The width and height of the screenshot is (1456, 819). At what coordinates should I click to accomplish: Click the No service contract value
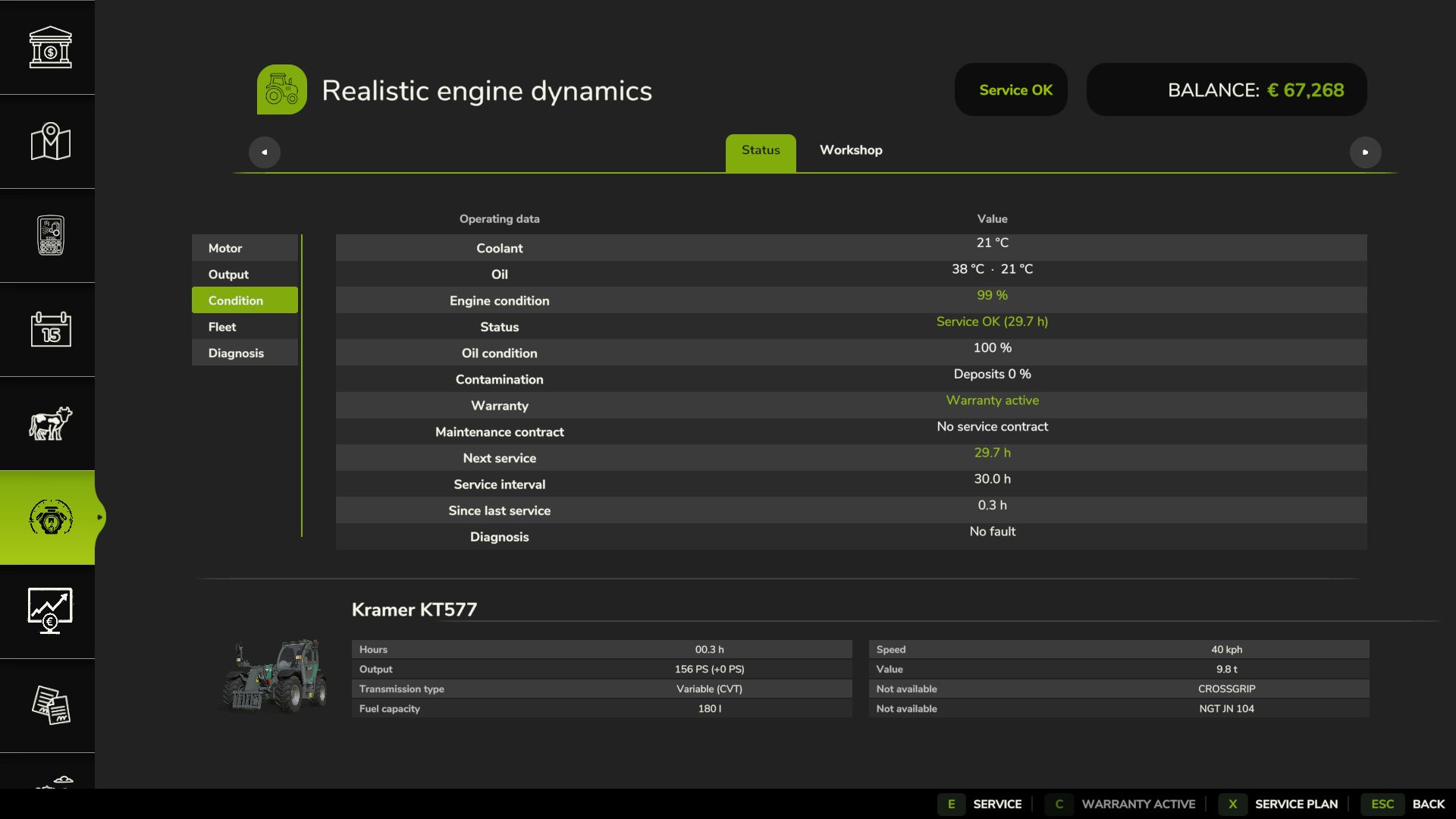[x=992, y=426]
